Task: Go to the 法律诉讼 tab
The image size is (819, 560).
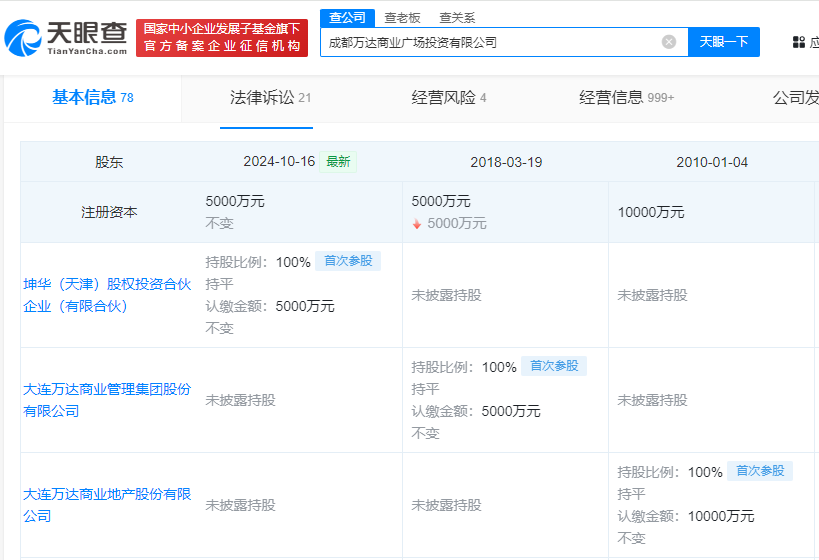Action: (x=270, y=97)
